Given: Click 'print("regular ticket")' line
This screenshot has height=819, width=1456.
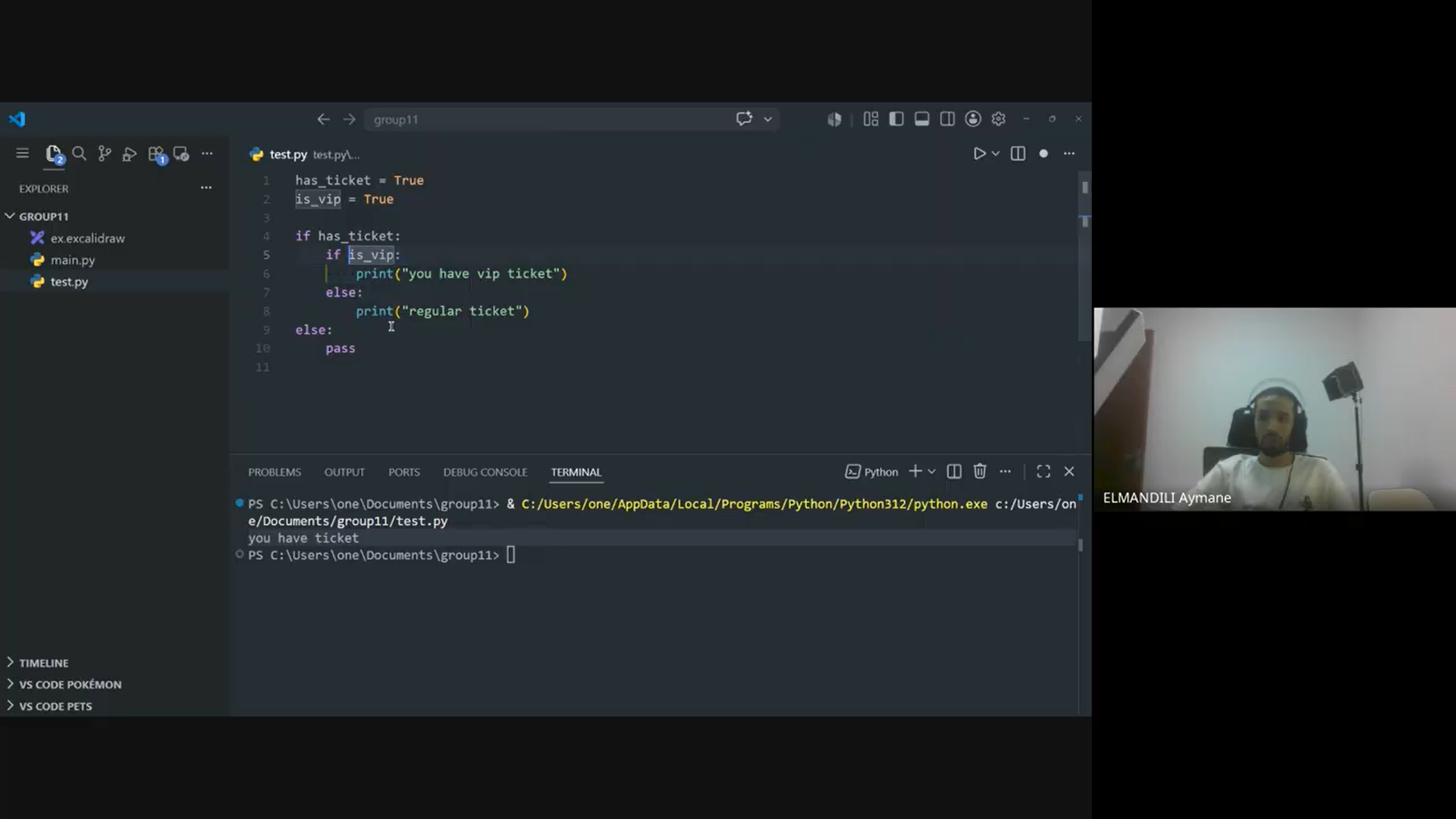Looking at the screenshot, I should (x=443, y=311).
